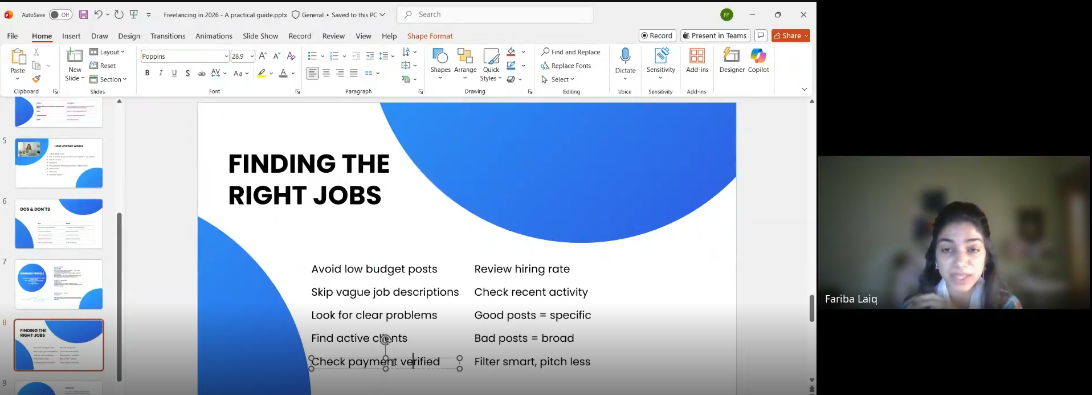Open the comments pane icon
The width and height of the screenshot is (1092, 395).
760,36
